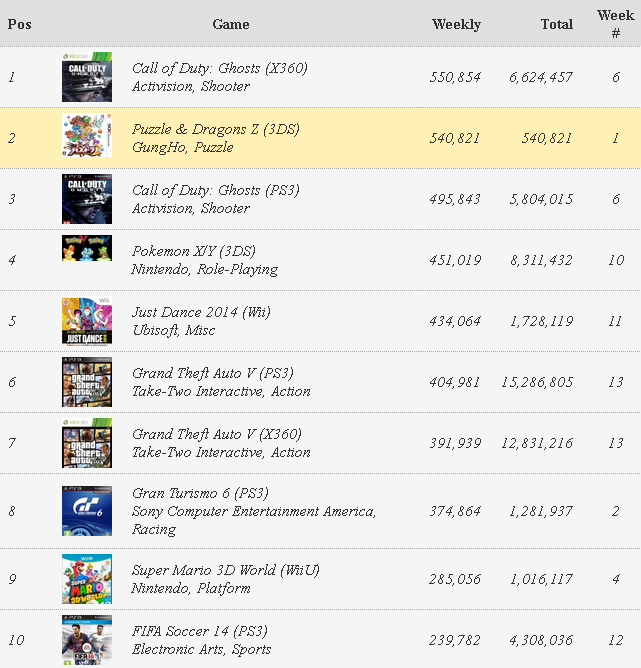641x668 pixels.
Task: Select Call of Duty: Ghosts PS3 cover image
Action: (87, 199)
